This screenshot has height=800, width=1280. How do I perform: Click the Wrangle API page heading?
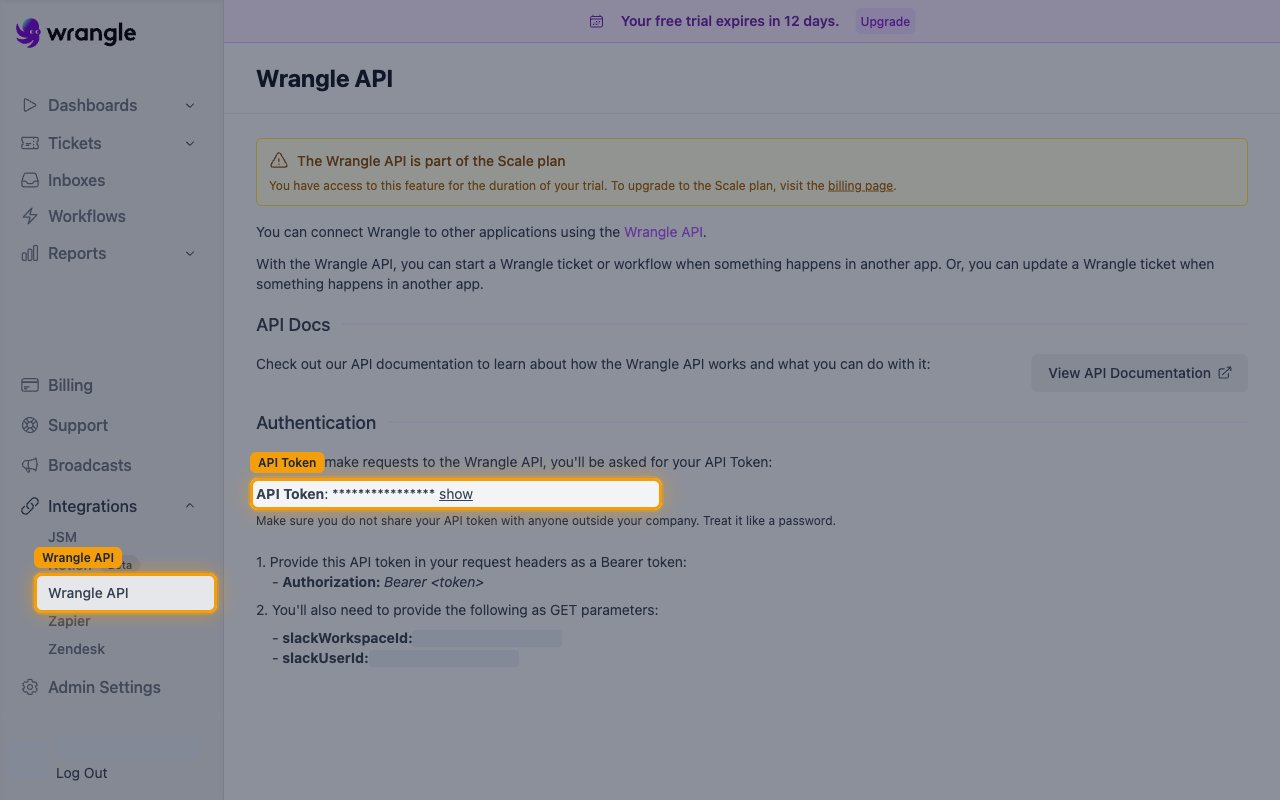tap(324, 78)
